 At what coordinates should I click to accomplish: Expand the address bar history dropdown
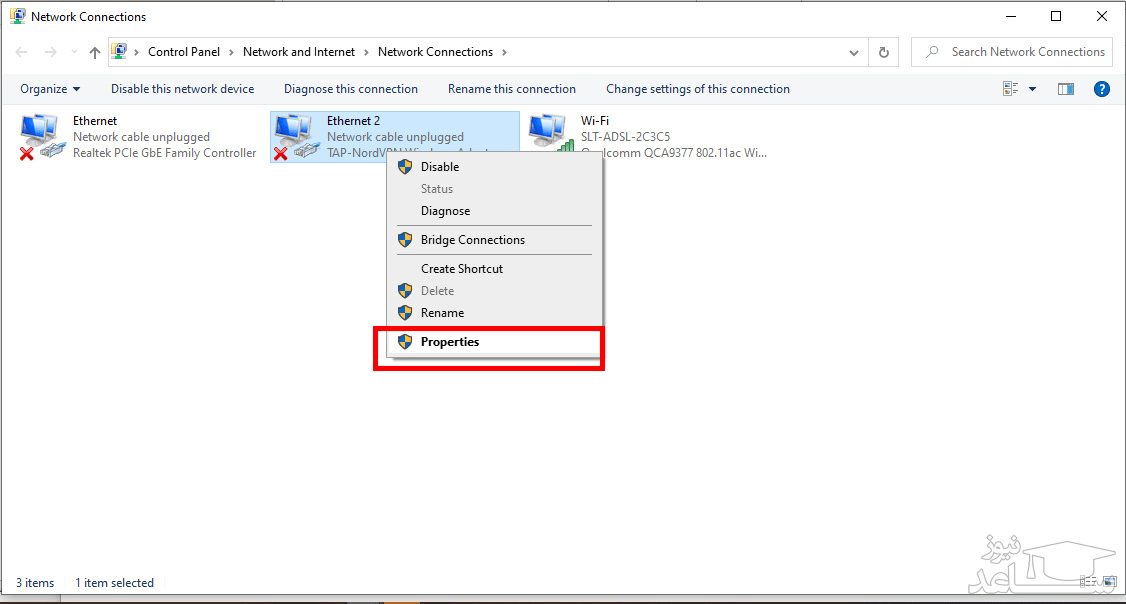coord(853,52)
